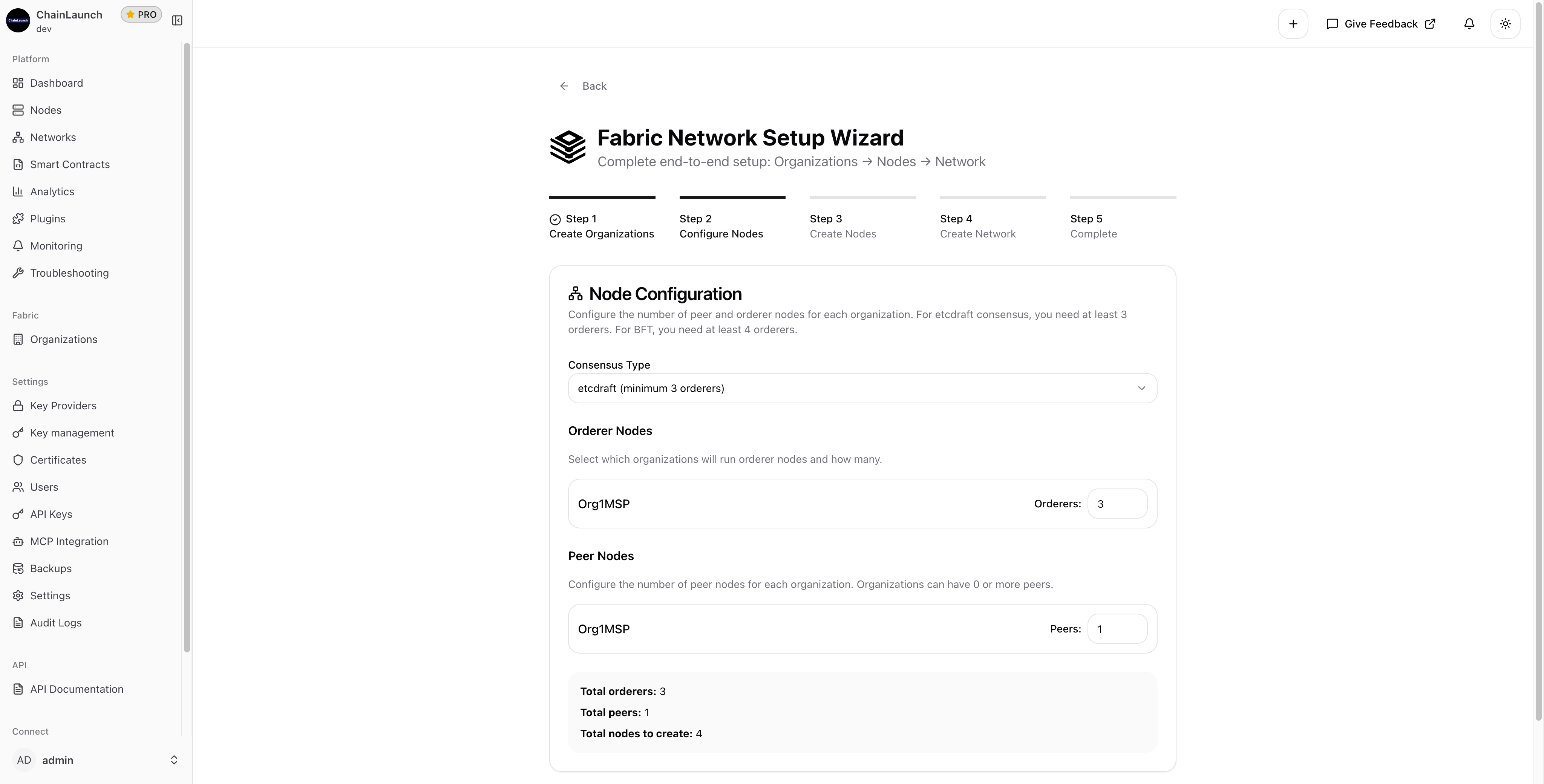The width and height of the screenshot is (1544, 784).
Task: Open Backups icon in Settings section
Action: pyautogui.click(x=18, y=569)
